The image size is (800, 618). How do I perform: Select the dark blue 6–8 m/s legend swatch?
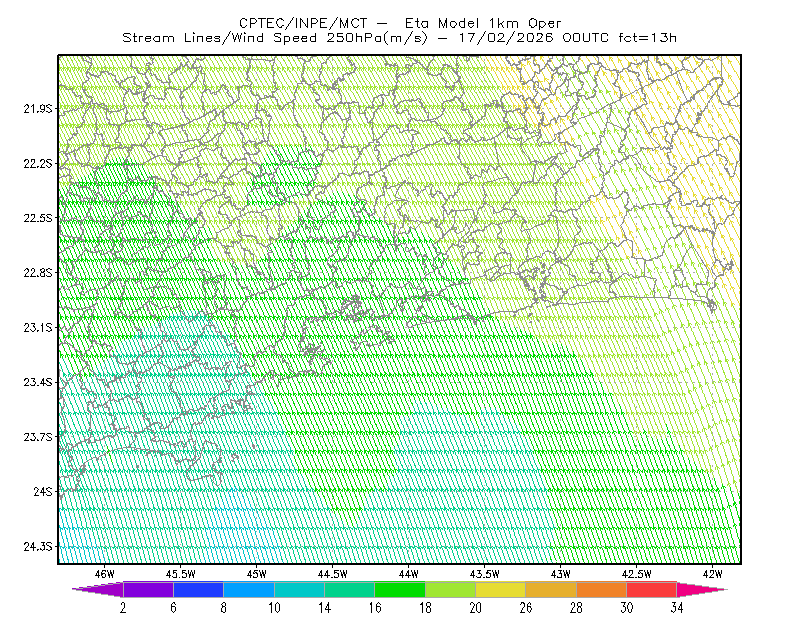(198, 589)
